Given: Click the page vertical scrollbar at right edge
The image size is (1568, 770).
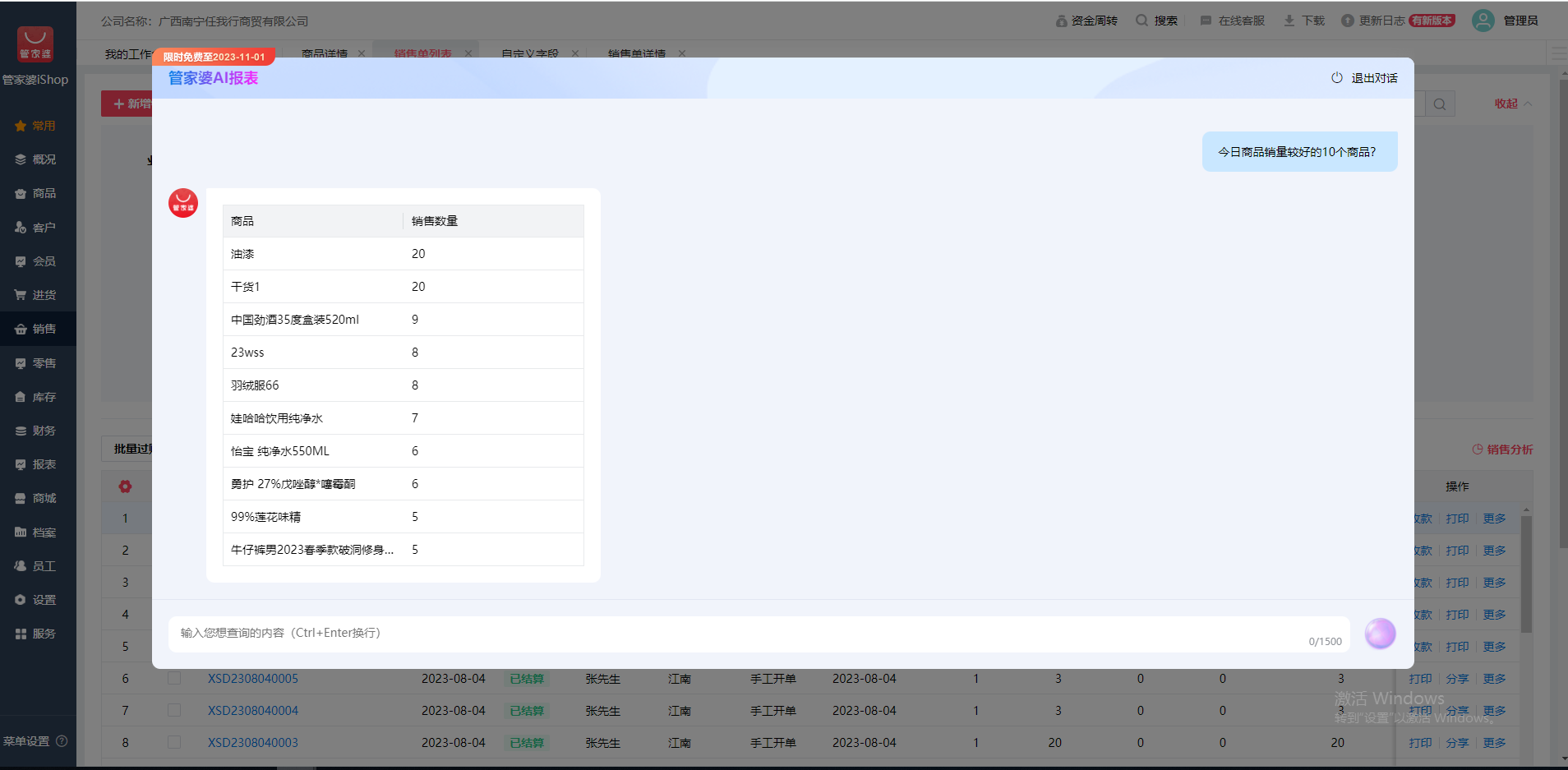Looking at the screenshot, I should pos(1563,312).
